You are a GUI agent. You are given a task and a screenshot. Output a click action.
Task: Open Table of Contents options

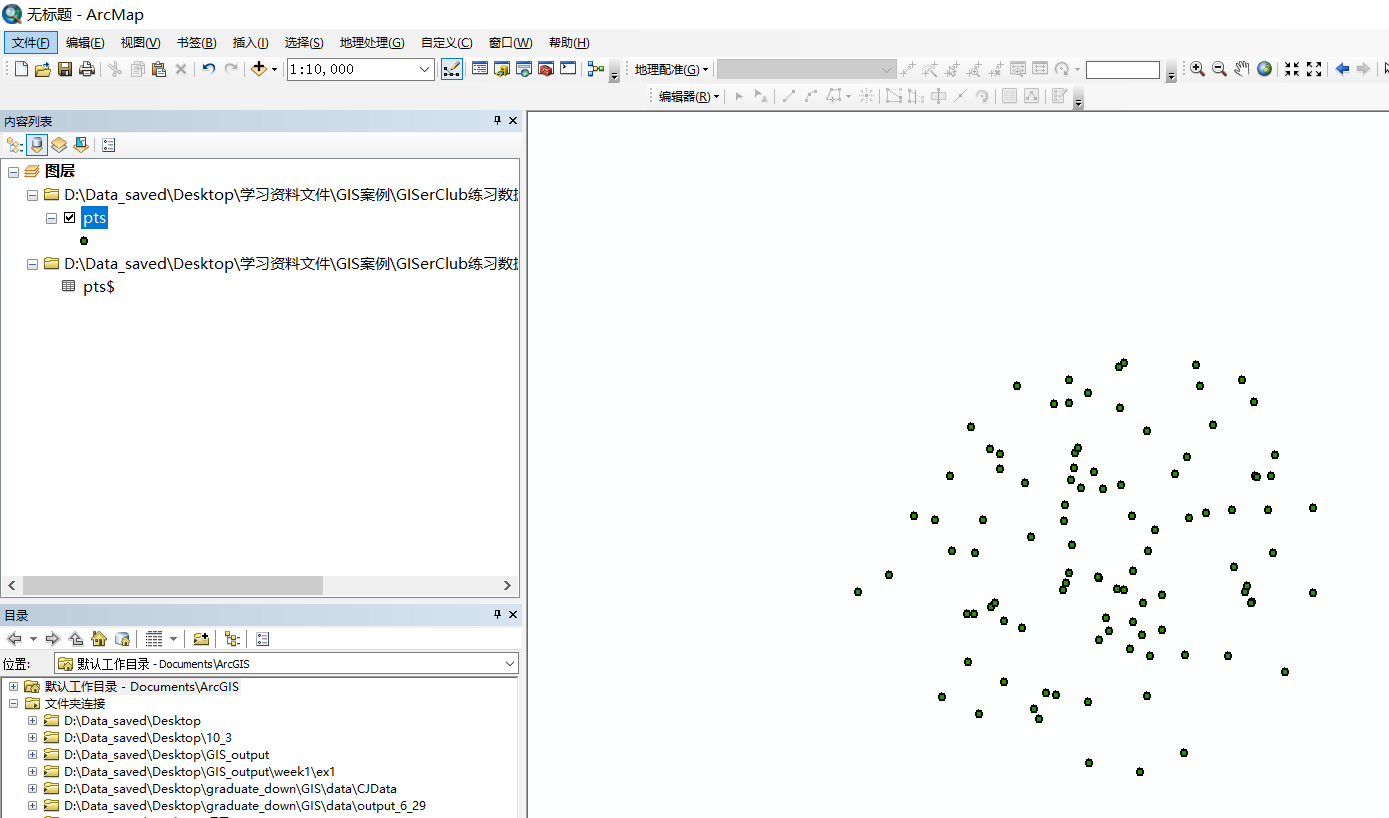coord(109,145)
